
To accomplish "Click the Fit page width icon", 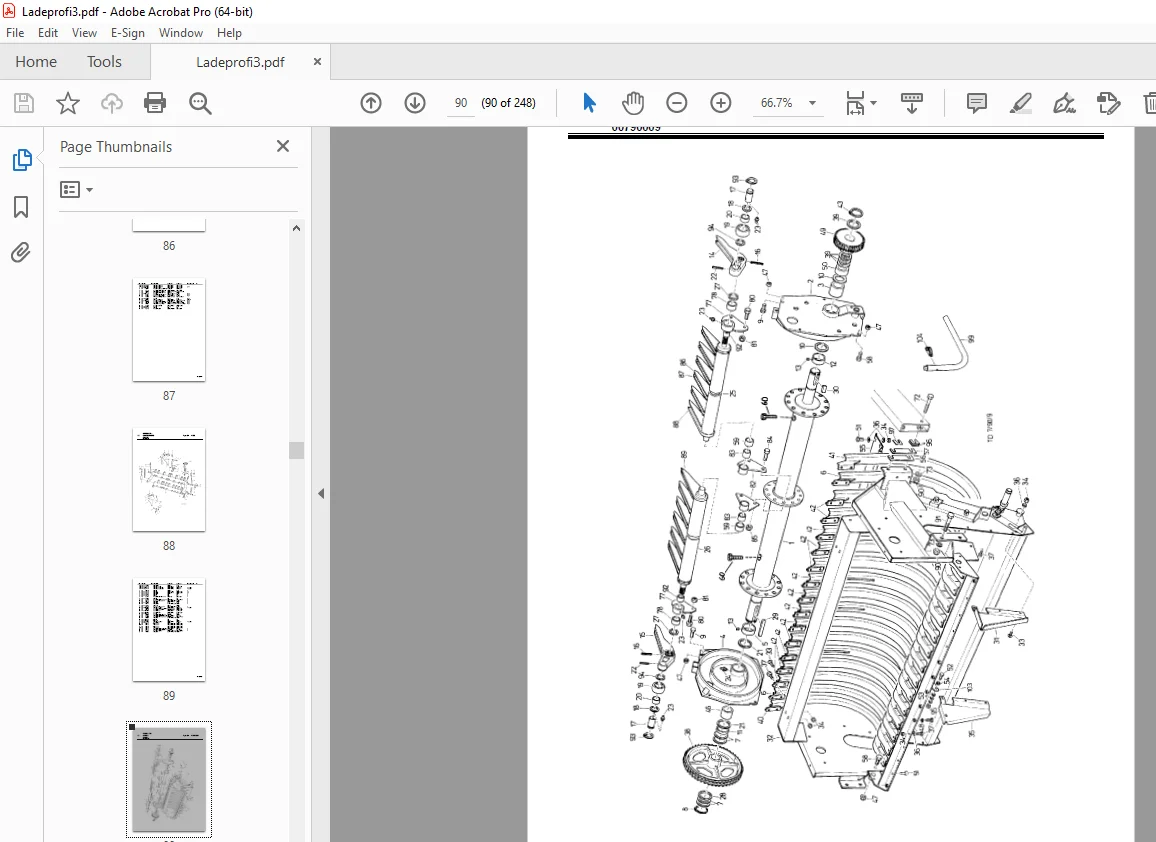I will [855, 102].
